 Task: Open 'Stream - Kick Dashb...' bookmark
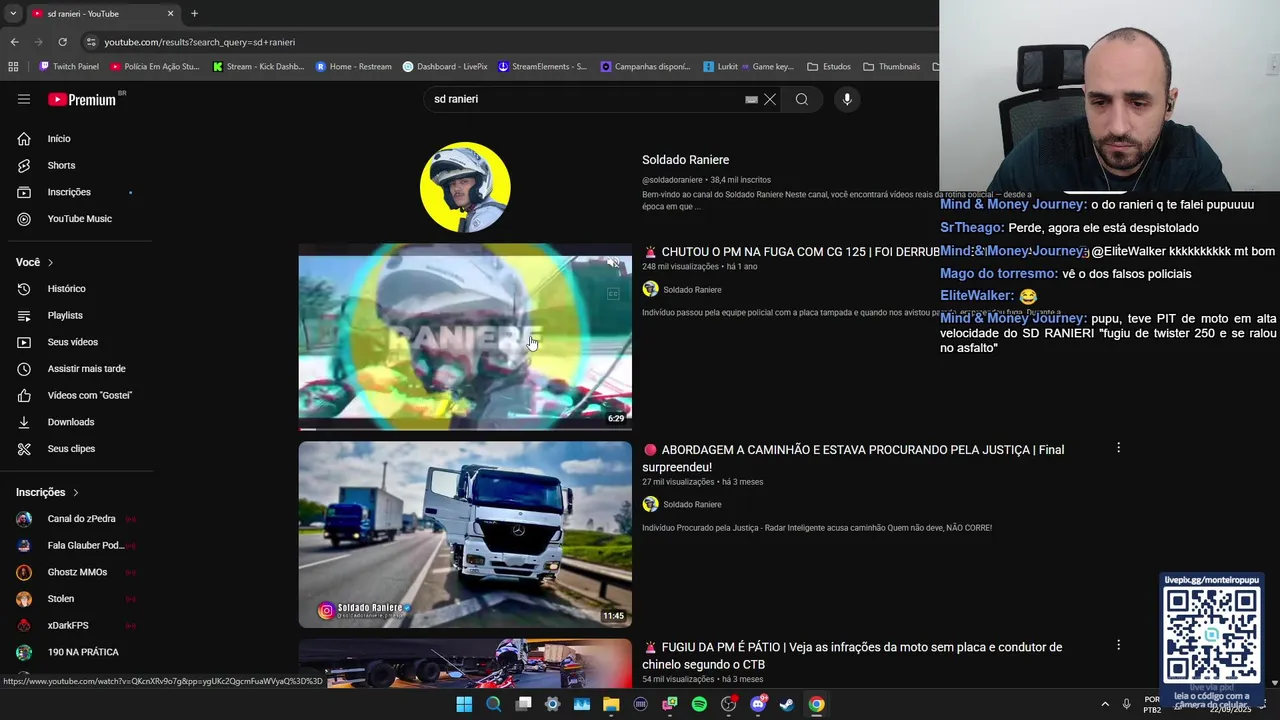(258, 67)
